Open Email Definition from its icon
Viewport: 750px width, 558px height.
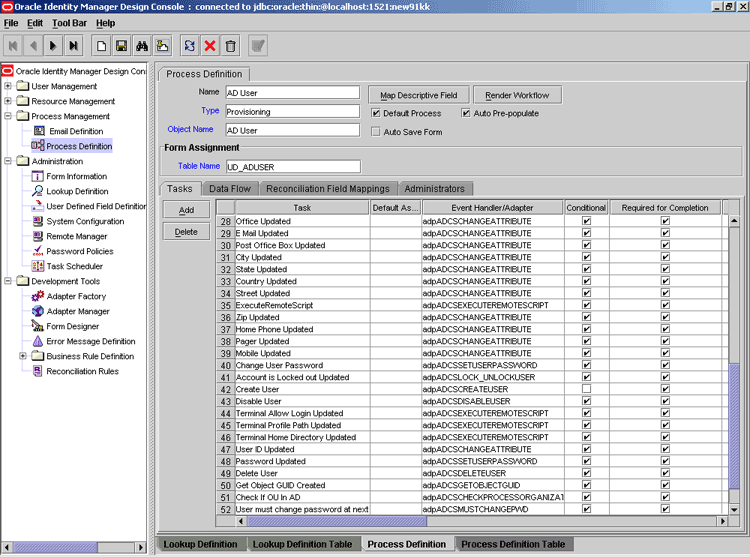(39, 131)
